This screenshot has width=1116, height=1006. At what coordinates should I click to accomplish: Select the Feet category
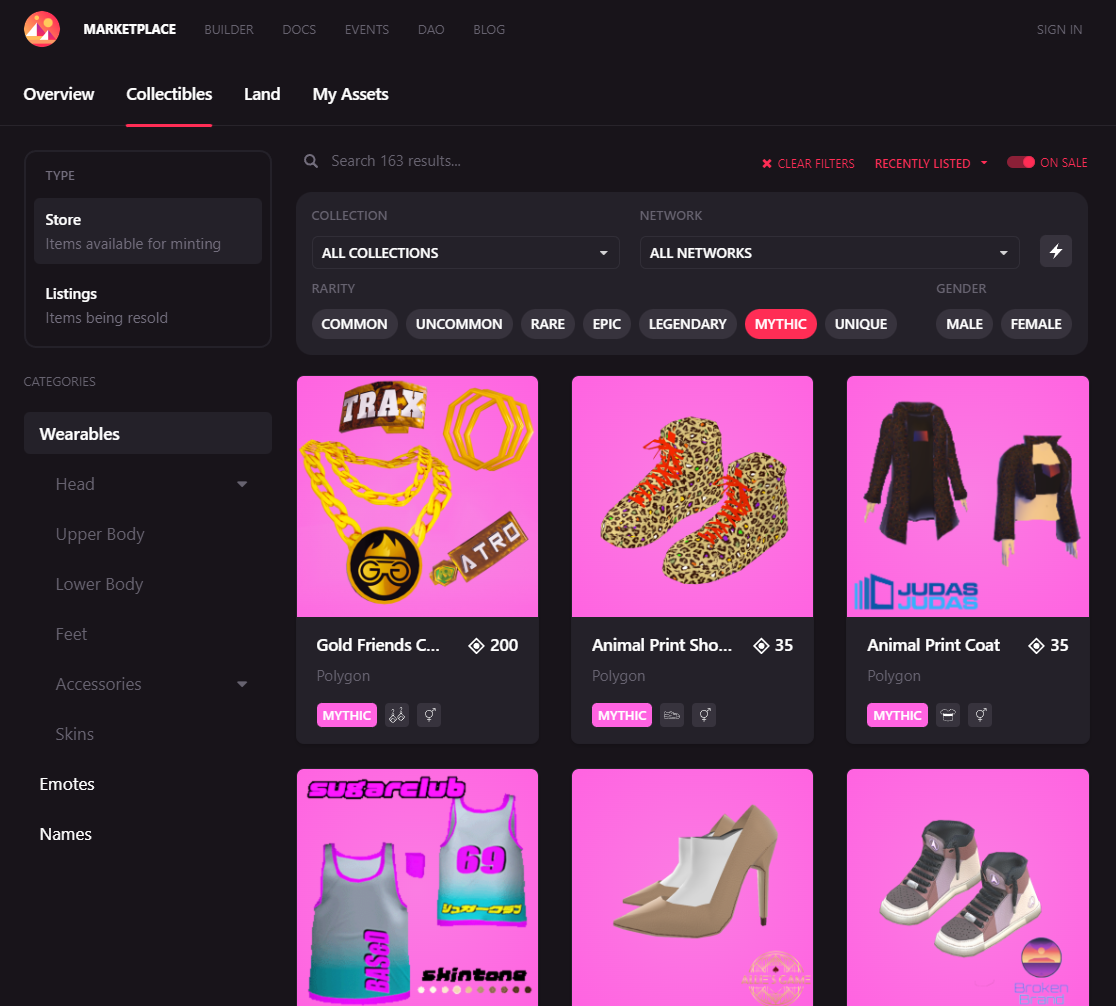71,634
